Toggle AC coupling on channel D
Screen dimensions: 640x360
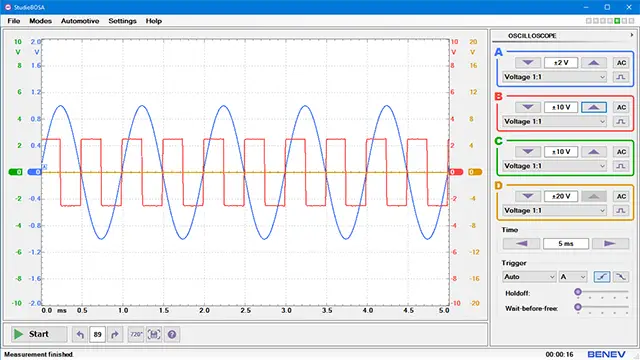coord(621,196)
